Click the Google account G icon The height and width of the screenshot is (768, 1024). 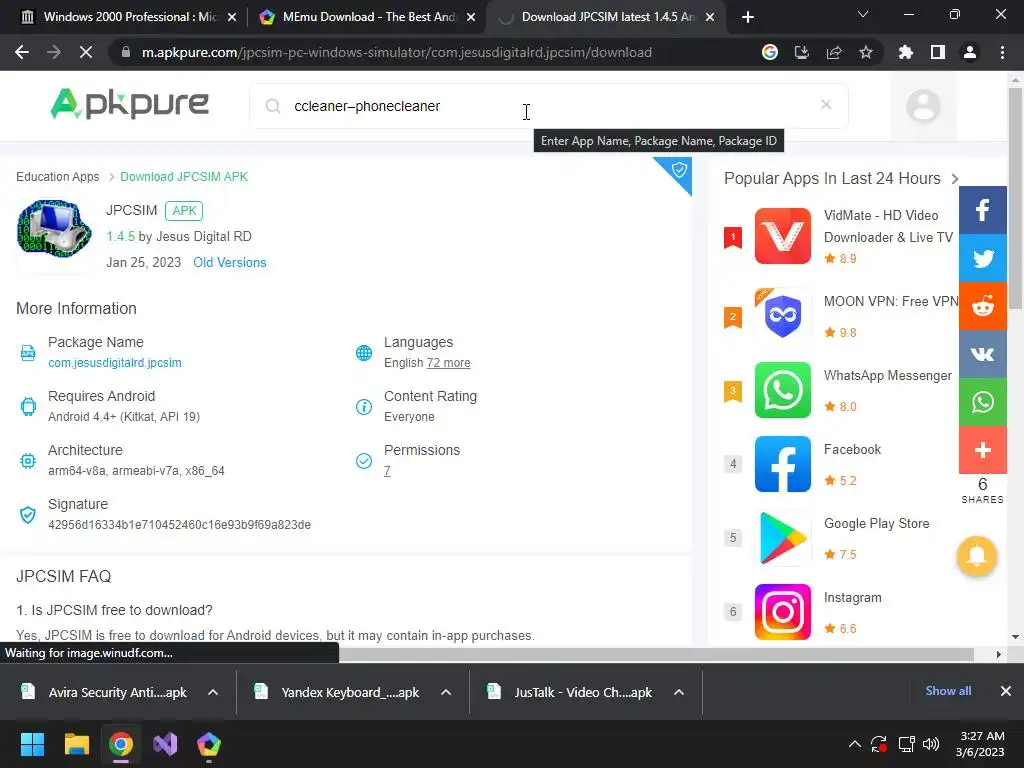point(769,52)
